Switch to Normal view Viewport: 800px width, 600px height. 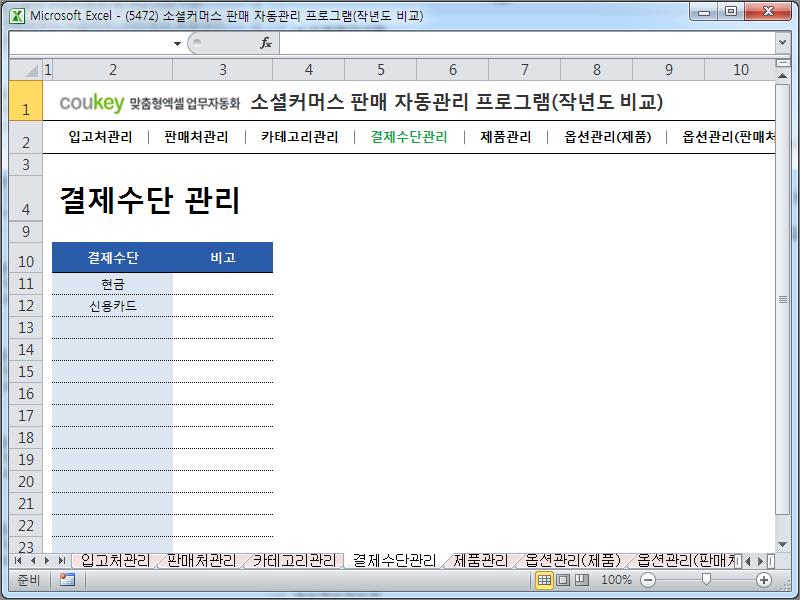pos(544,580)
